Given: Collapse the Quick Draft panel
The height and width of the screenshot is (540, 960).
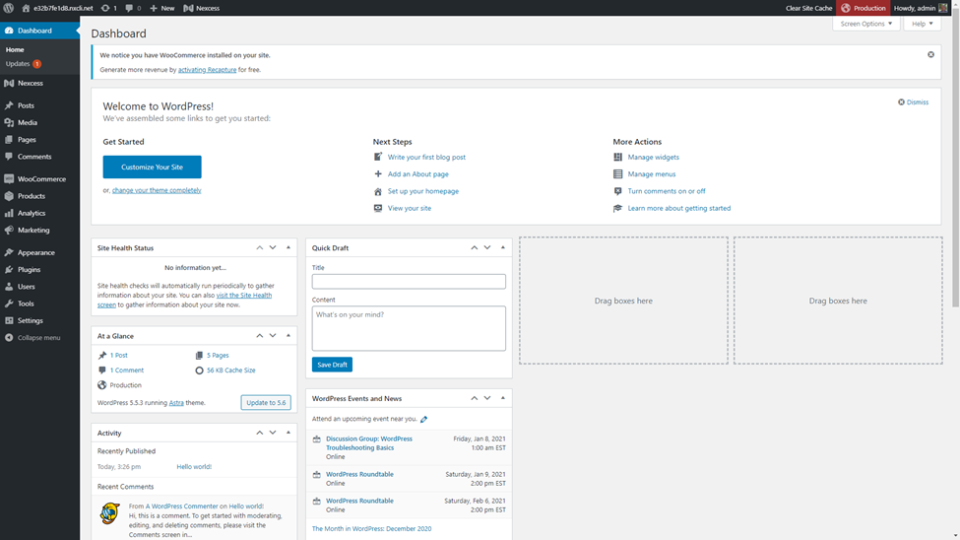Looking at the screenshot, I should click(x=503, y=248).
